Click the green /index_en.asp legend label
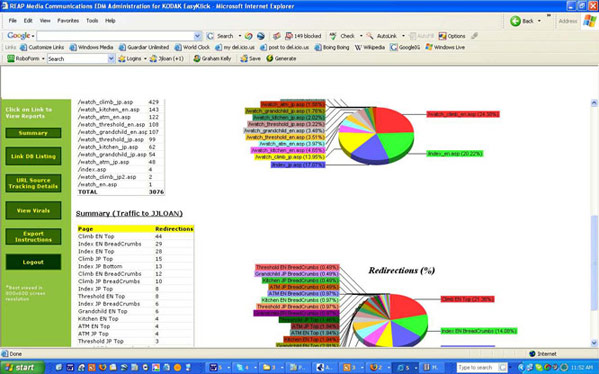 455,154
